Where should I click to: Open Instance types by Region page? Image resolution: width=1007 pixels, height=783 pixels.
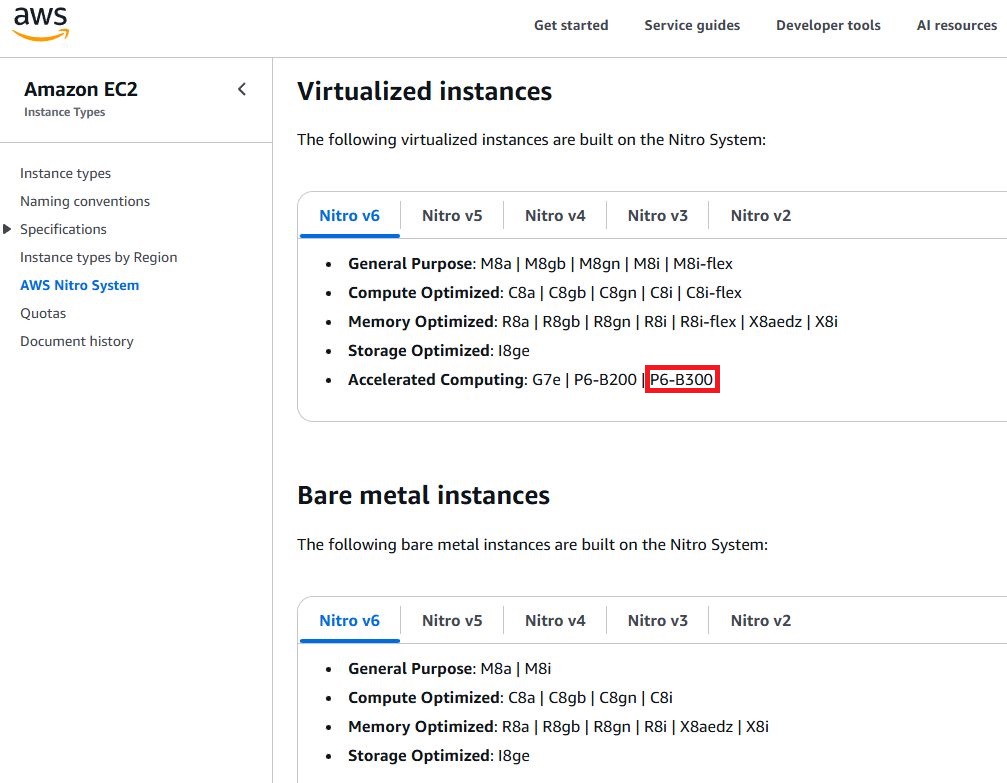(98, 257)
